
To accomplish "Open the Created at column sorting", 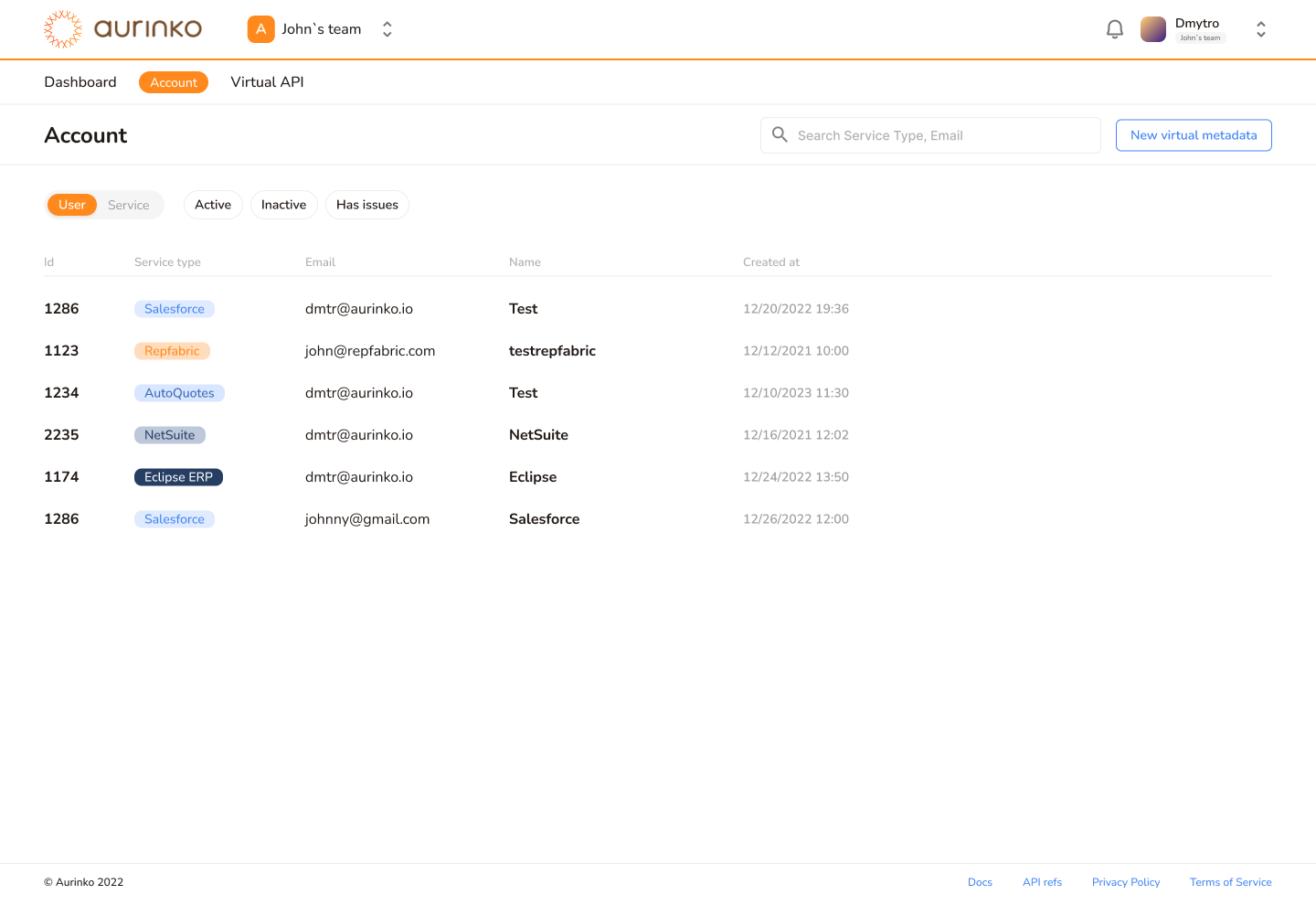I will click(x=770, y=261).
